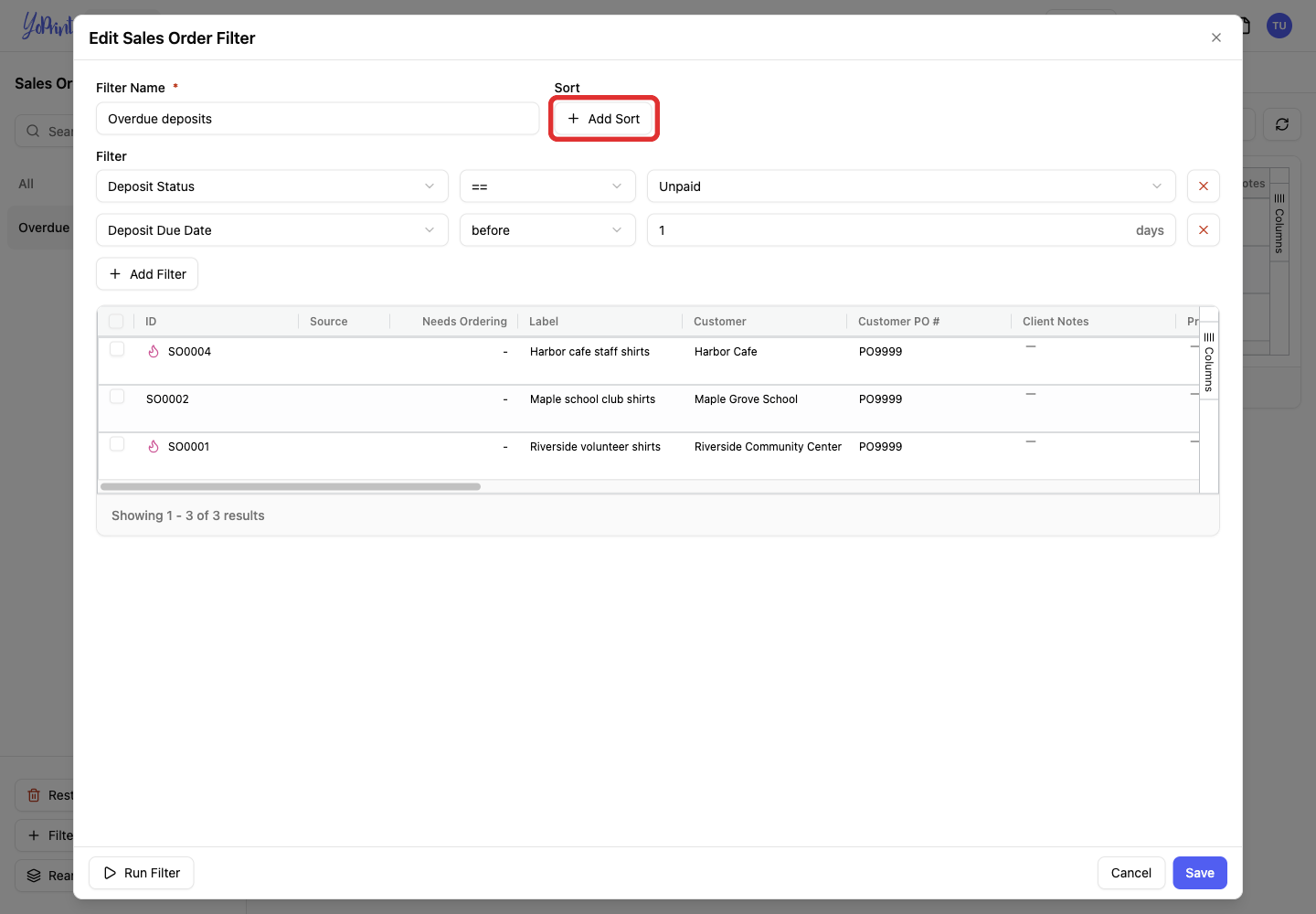
Task: Click the horizontal scrollbar of the results table
Action: click(x=291, y=487)
